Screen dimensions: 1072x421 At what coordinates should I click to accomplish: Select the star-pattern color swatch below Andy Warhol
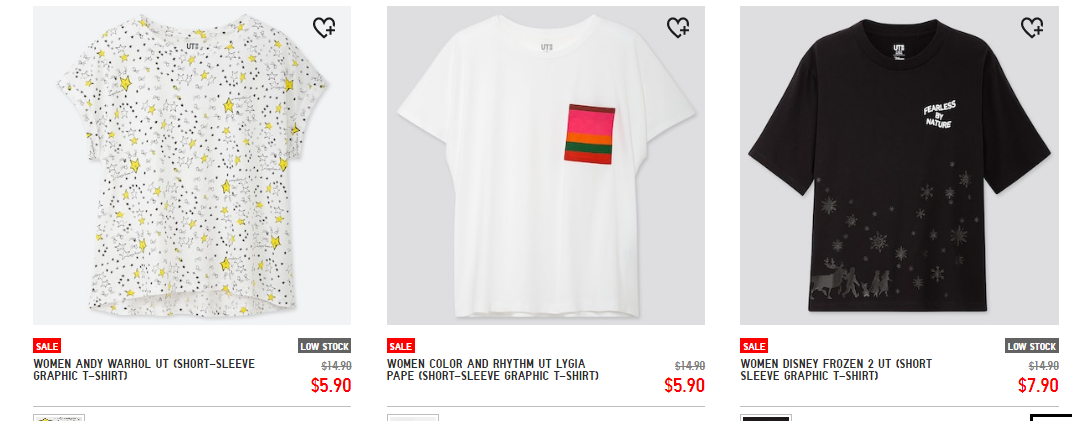(x=59, y=418)
